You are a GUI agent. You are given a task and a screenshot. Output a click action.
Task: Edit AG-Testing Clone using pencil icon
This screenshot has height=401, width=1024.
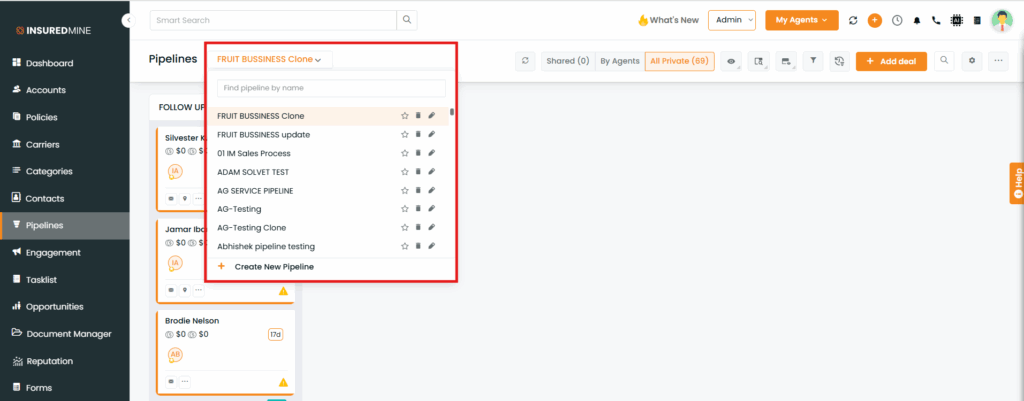click(431, 228)
